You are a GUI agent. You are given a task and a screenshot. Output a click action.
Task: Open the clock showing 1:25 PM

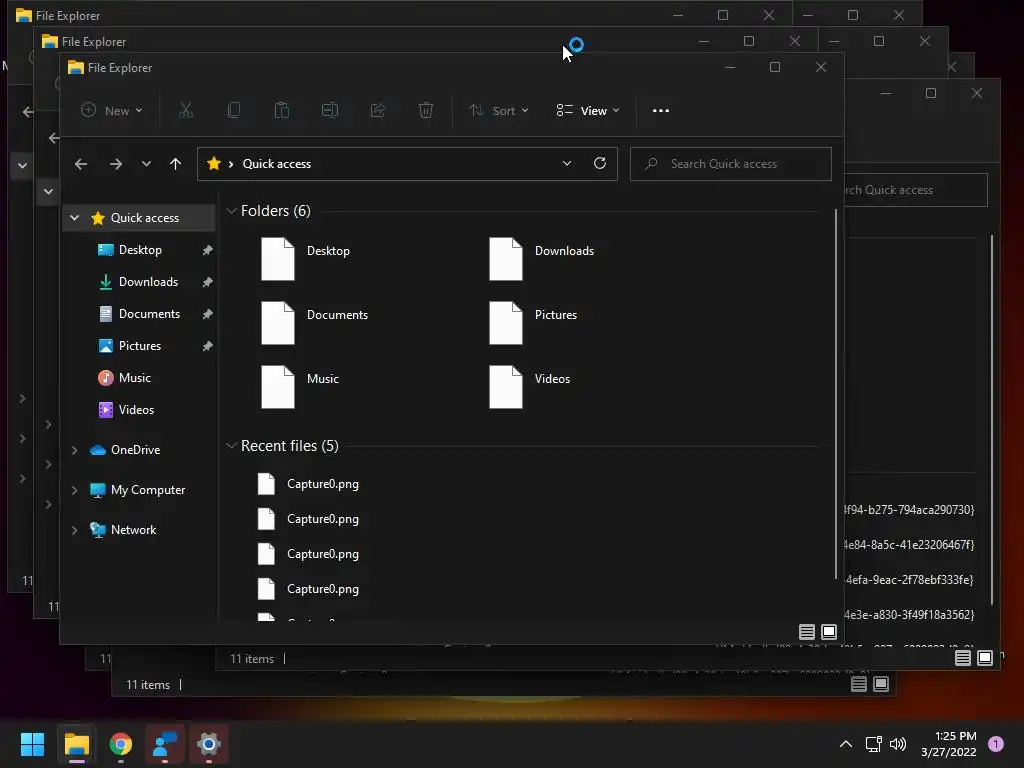[x=949, y=744]
